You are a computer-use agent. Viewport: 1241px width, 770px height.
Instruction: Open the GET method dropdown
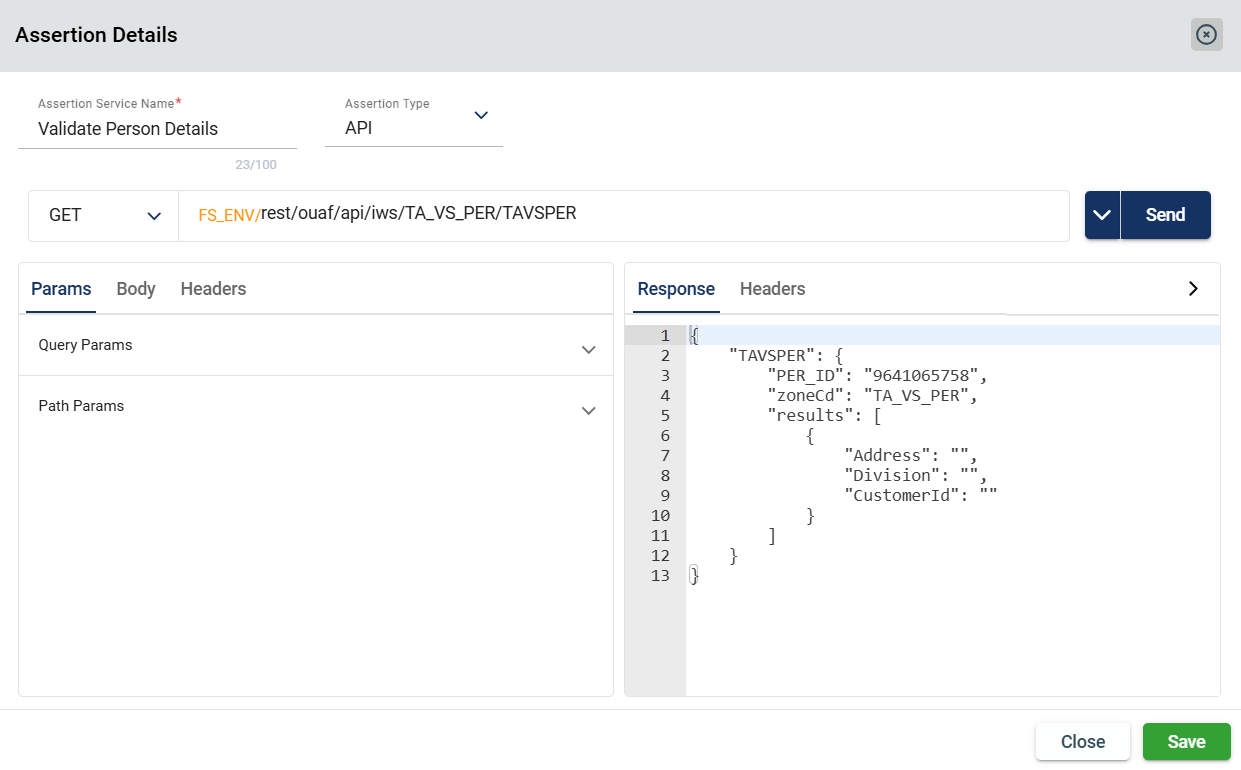(103, 215)
